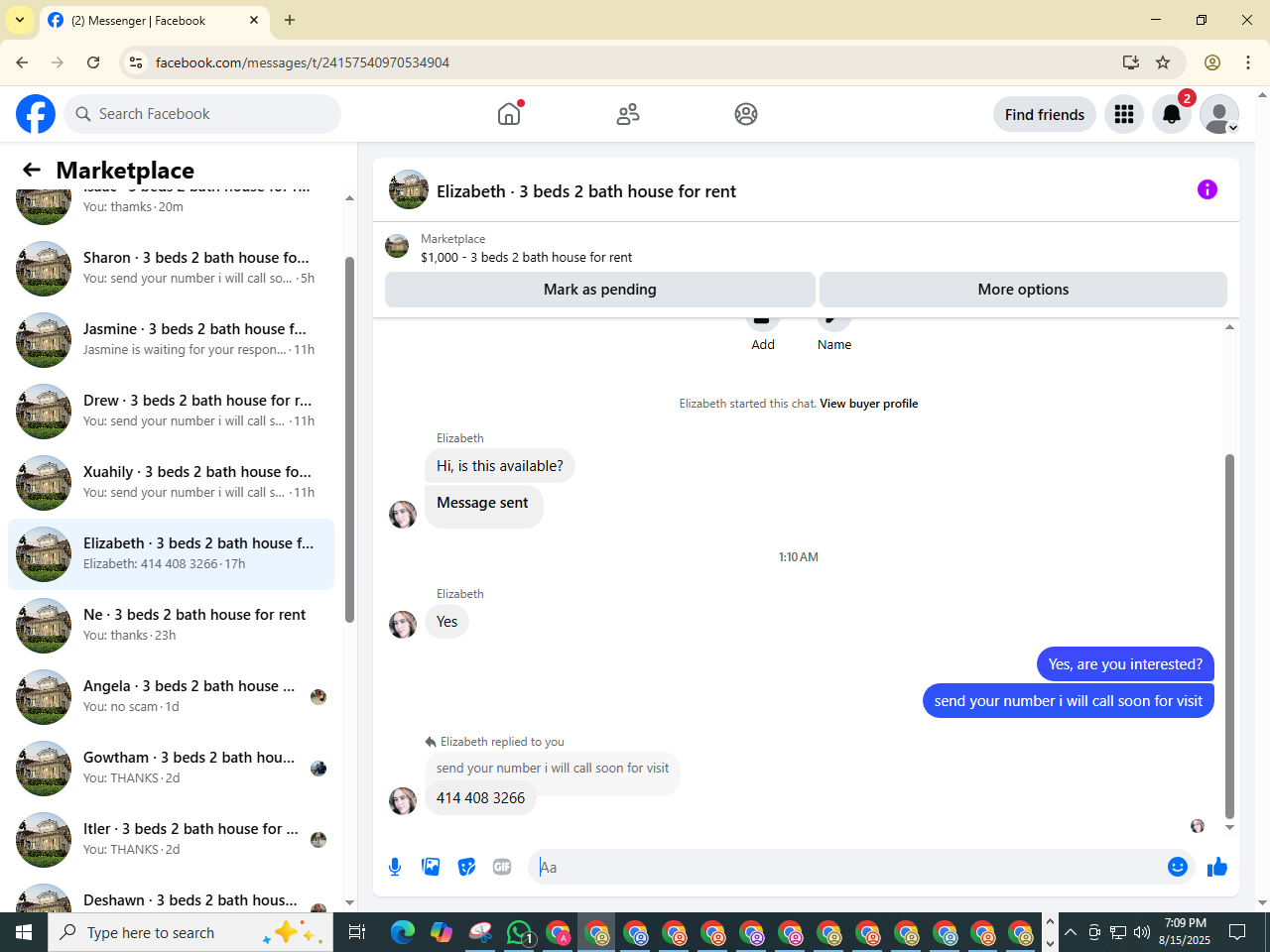Screen dimensions: 1270x952
Task: Click the install app icon in address bar
Action: coord(1130,62)
